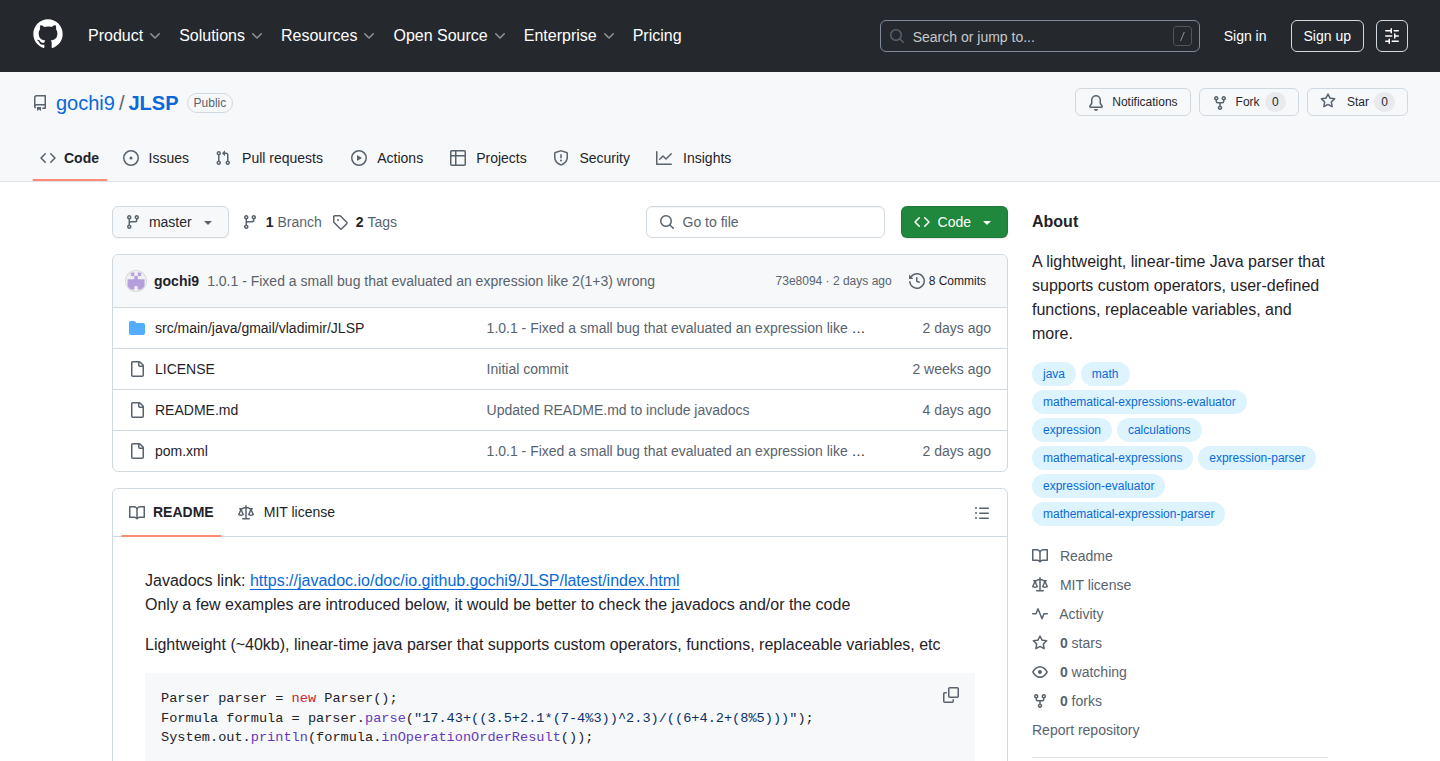Open the master branch dropdown
The image size is (1440, 761).
(170, 222)
